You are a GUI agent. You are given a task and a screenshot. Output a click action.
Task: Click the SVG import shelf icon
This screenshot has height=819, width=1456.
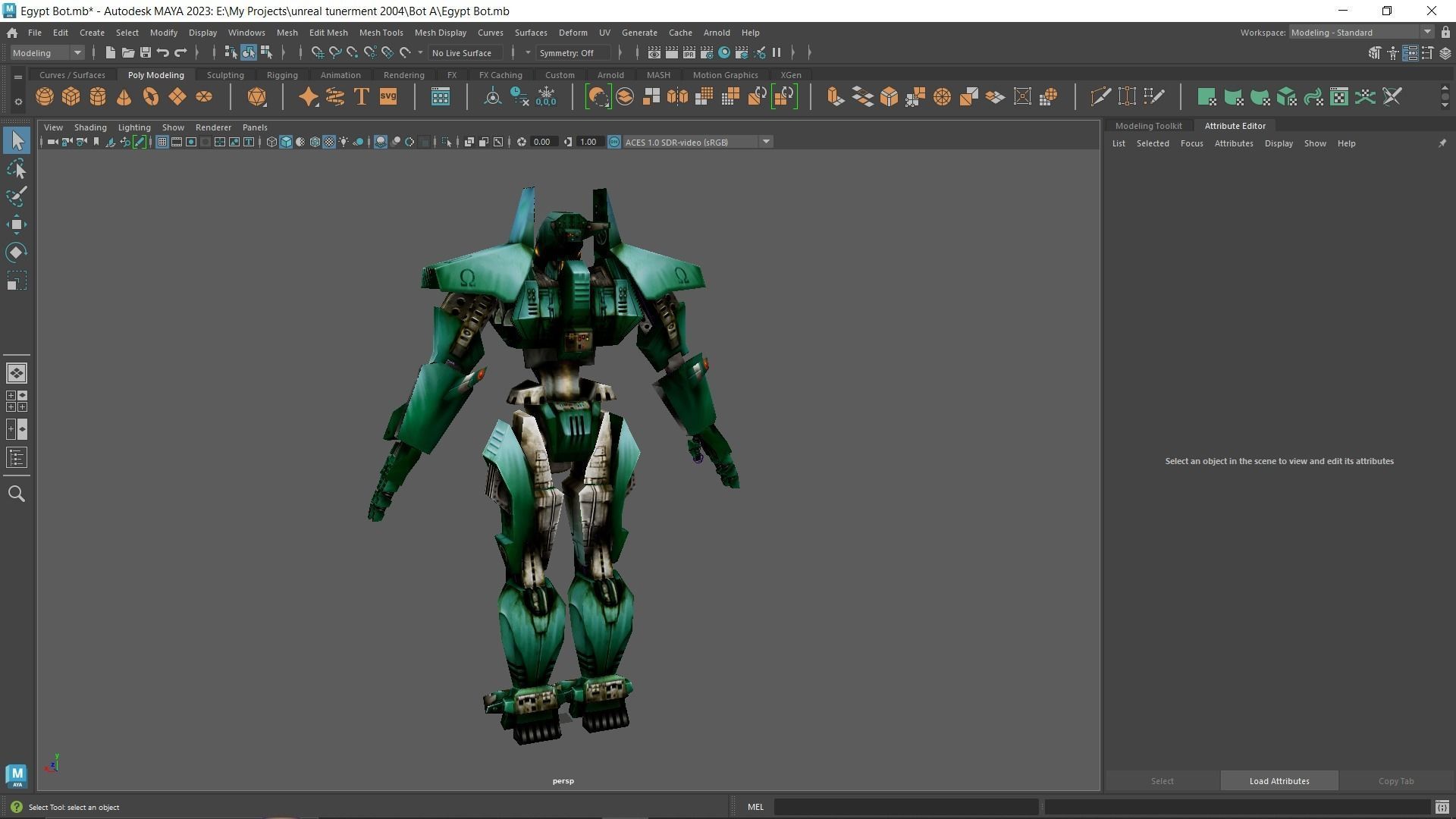tap(388, 97)
